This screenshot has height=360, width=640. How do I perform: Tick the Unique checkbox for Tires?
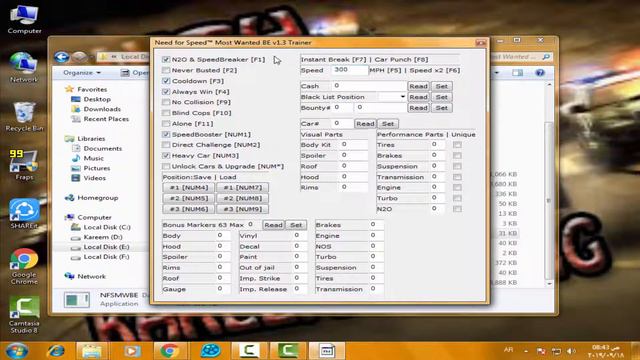coord(457,145)
